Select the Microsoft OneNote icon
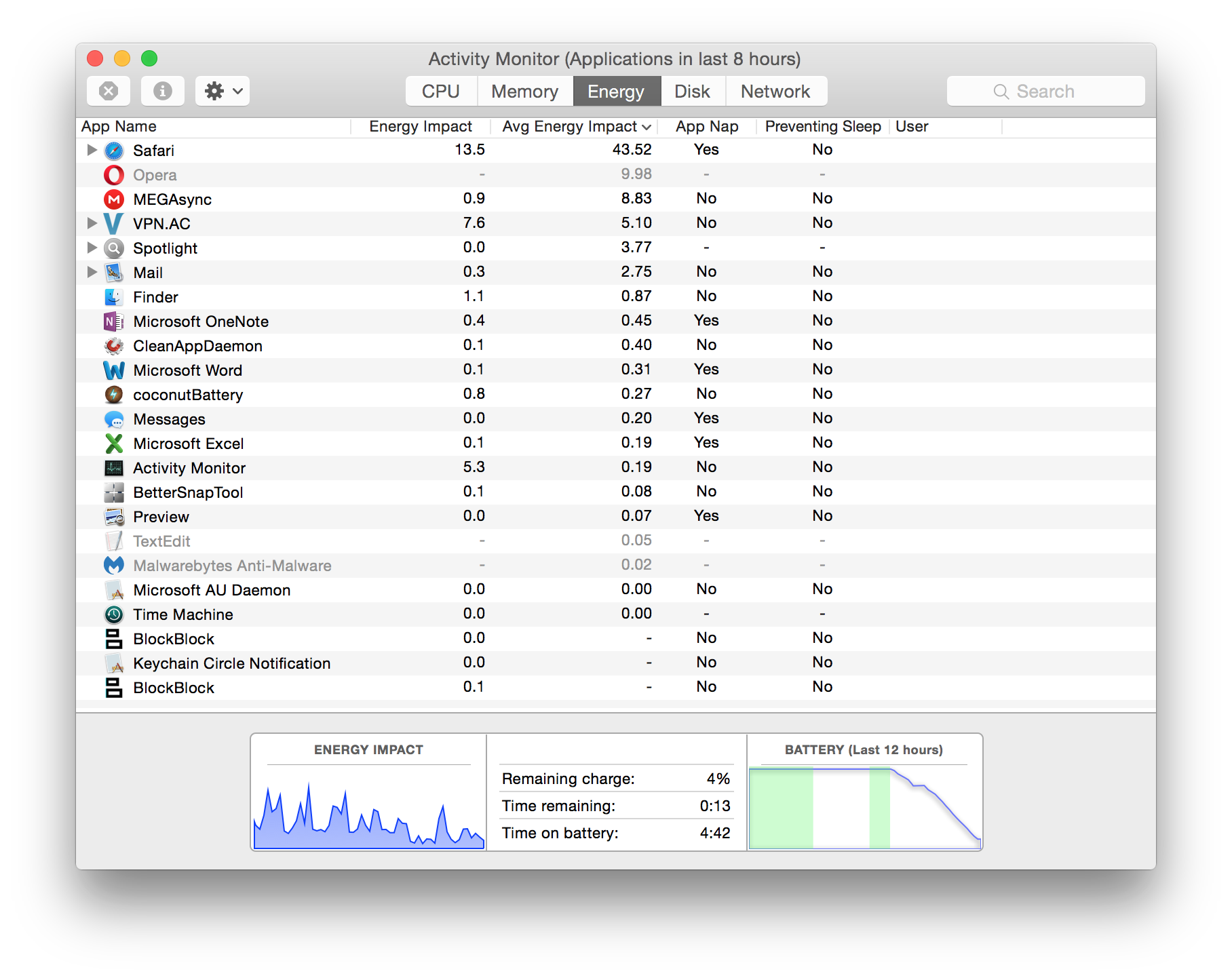This screenshot has width=1232, height=978. coord(114,321)
